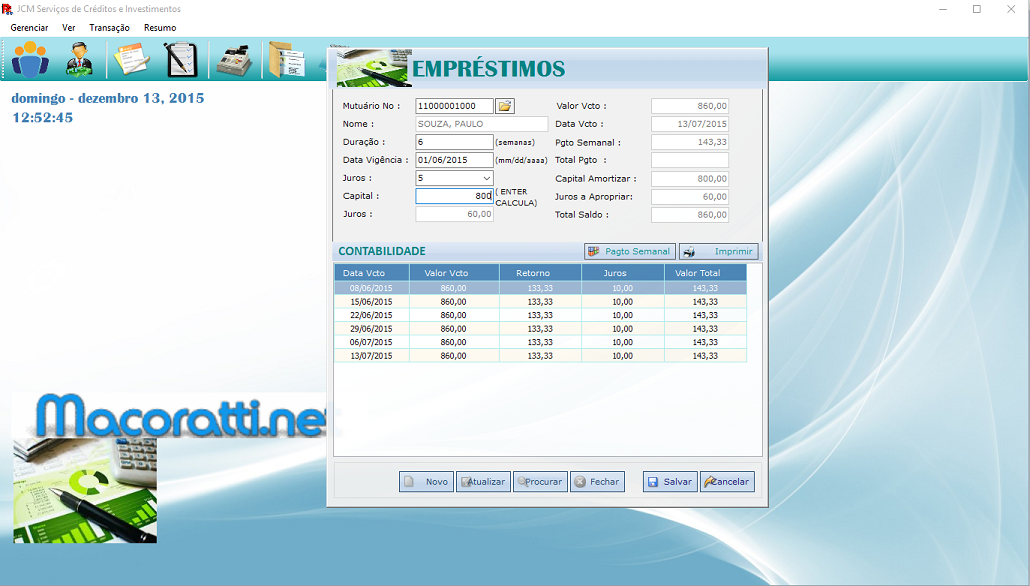Open the Resumo menu

160,28
